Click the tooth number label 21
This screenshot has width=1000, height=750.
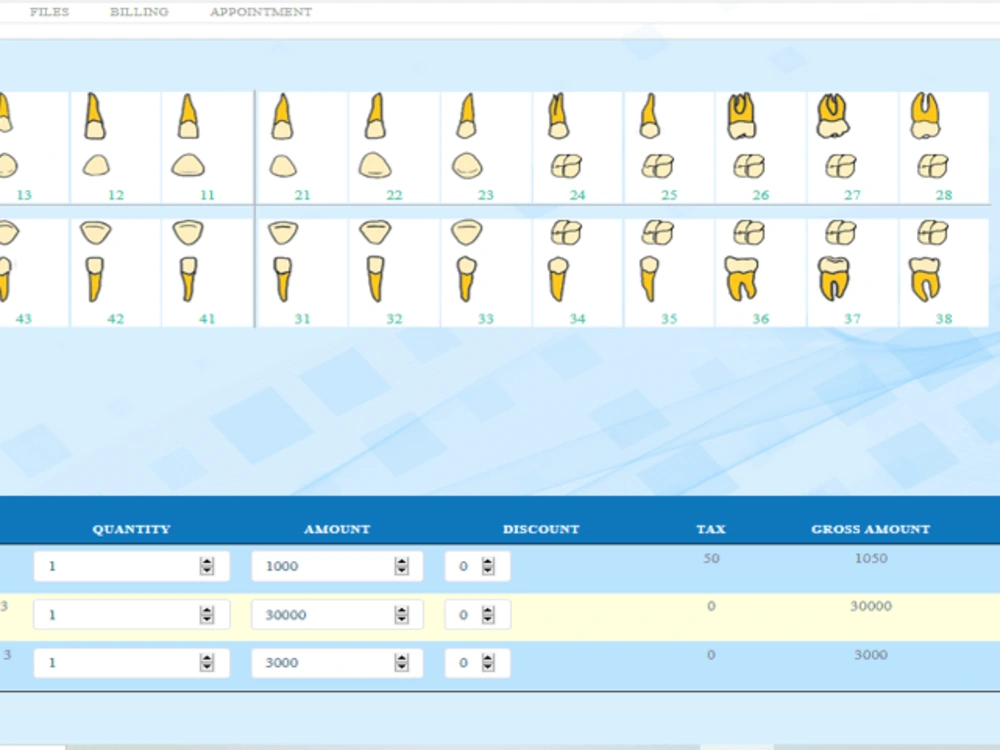[x=302, y=195]
